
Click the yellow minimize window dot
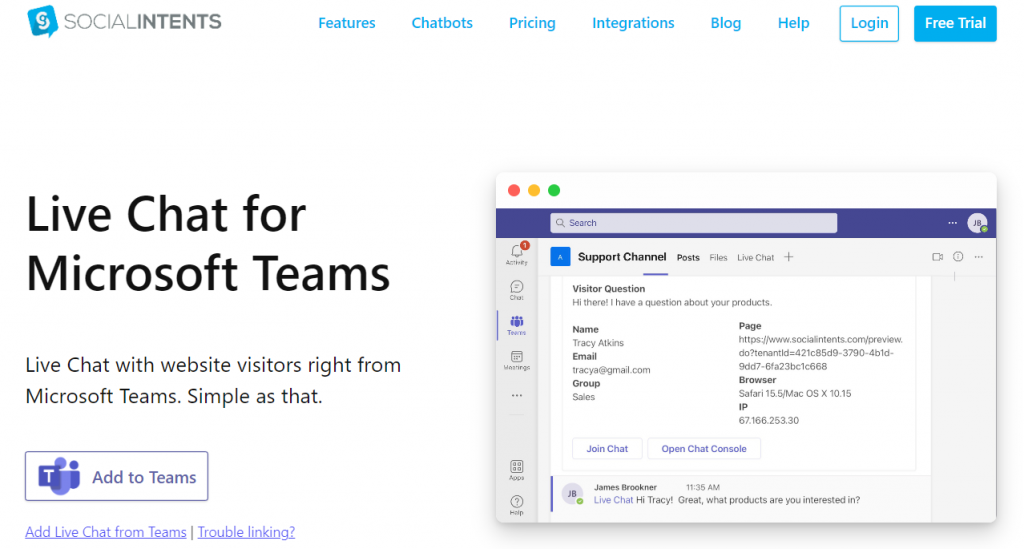click(x=534, y=191)
